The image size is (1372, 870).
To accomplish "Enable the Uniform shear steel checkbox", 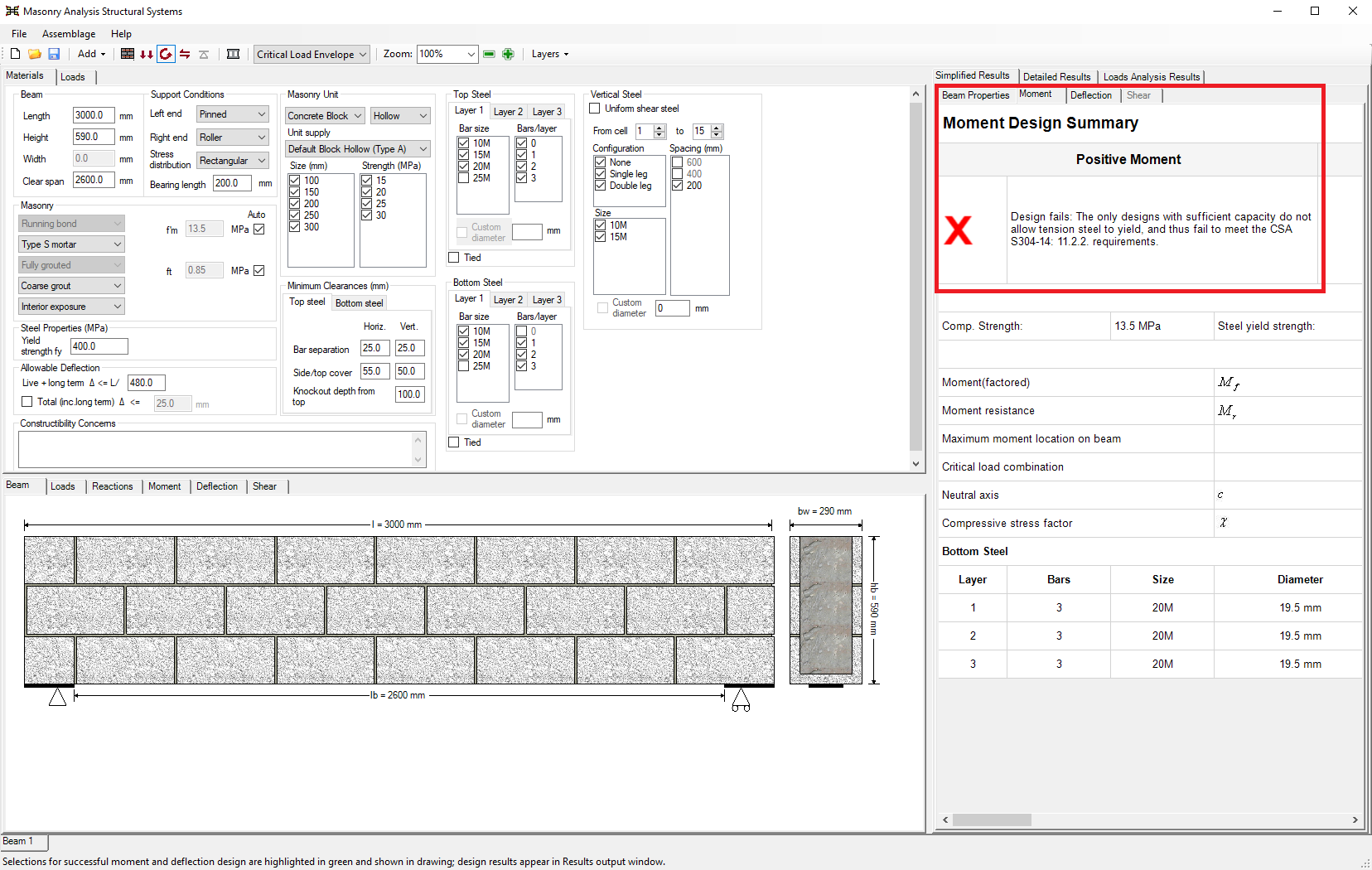I will (595, 109).
